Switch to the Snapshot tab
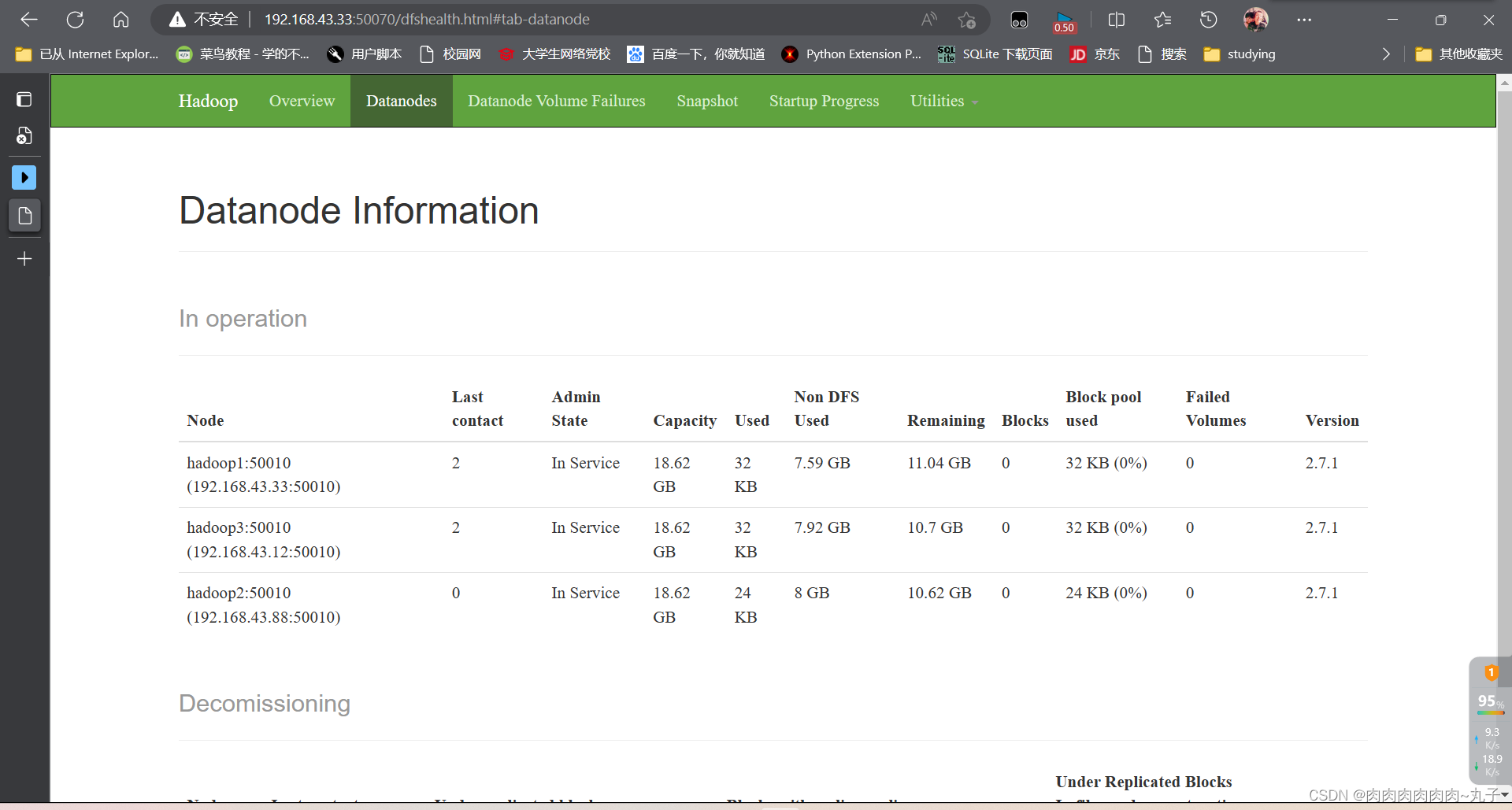1512x810 pixels. (707, 101)
